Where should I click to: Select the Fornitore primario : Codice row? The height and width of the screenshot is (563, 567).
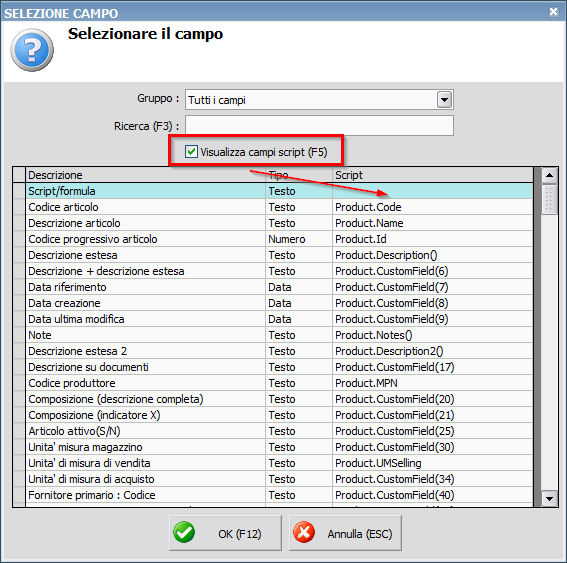coord(279,495)
